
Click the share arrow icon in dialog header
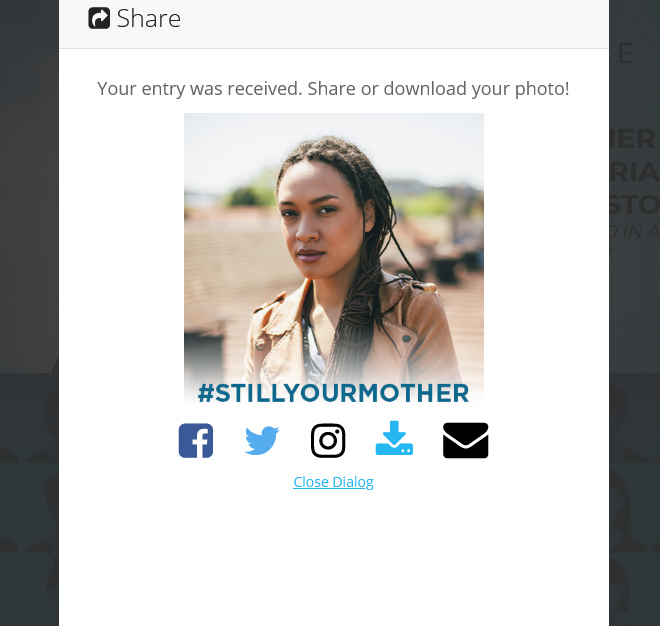click(99, 18)
